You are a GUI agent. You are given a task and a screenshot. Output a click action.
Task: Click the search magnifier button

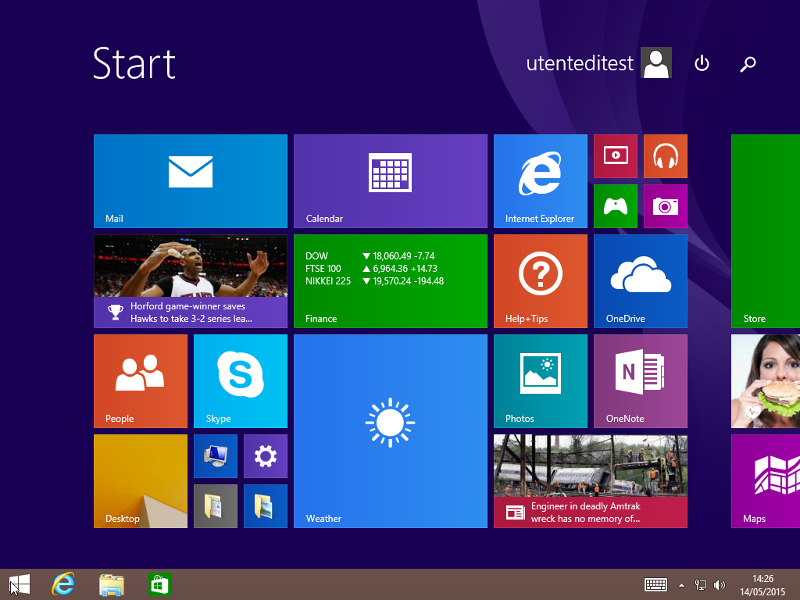point(748,63)
